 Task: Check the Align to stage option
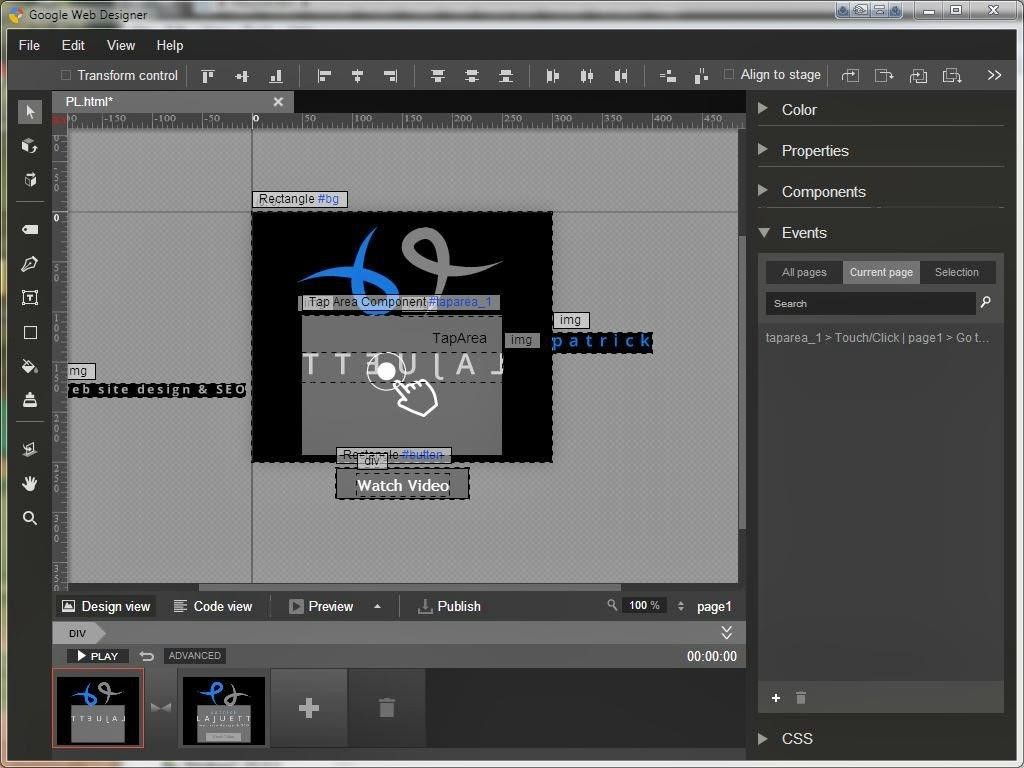coord(730,74)
